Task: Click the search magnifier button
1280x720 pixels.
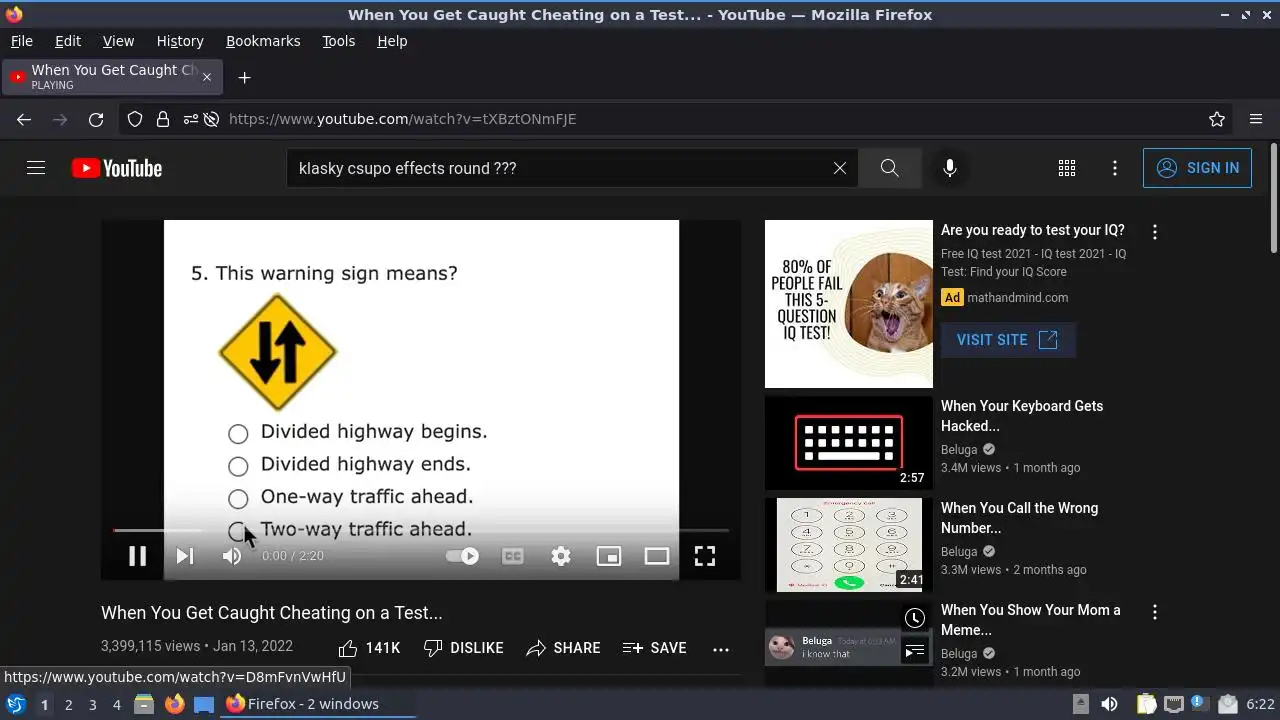Action: [x=890, y=168]
